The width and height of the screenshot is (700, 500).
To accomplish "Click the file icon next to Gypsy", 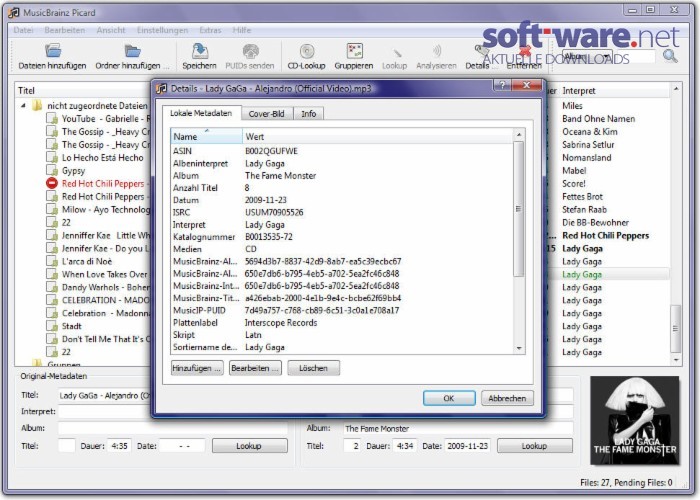I will (52, 171).
